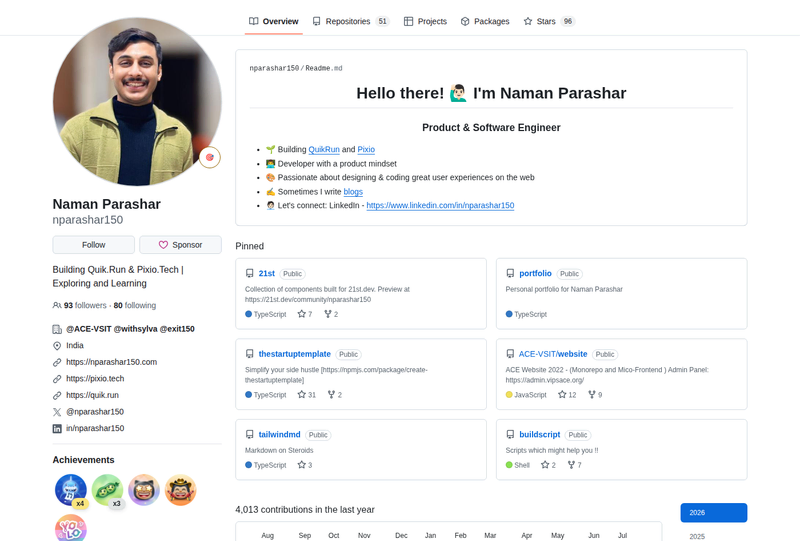Open the @exit150 organization link
This screenshot has height=541, width=800.
177,329
